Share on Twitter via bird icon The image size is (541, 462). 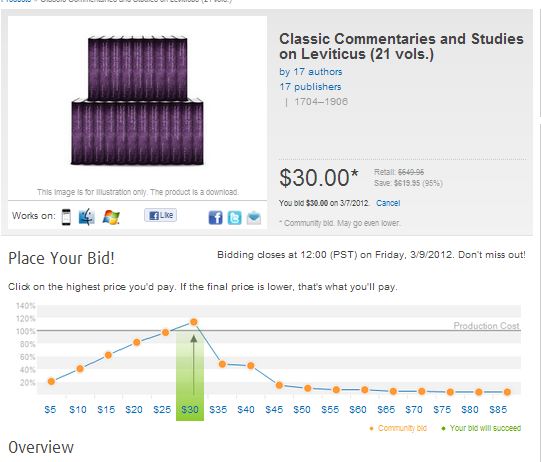click(x=235, y=218)
